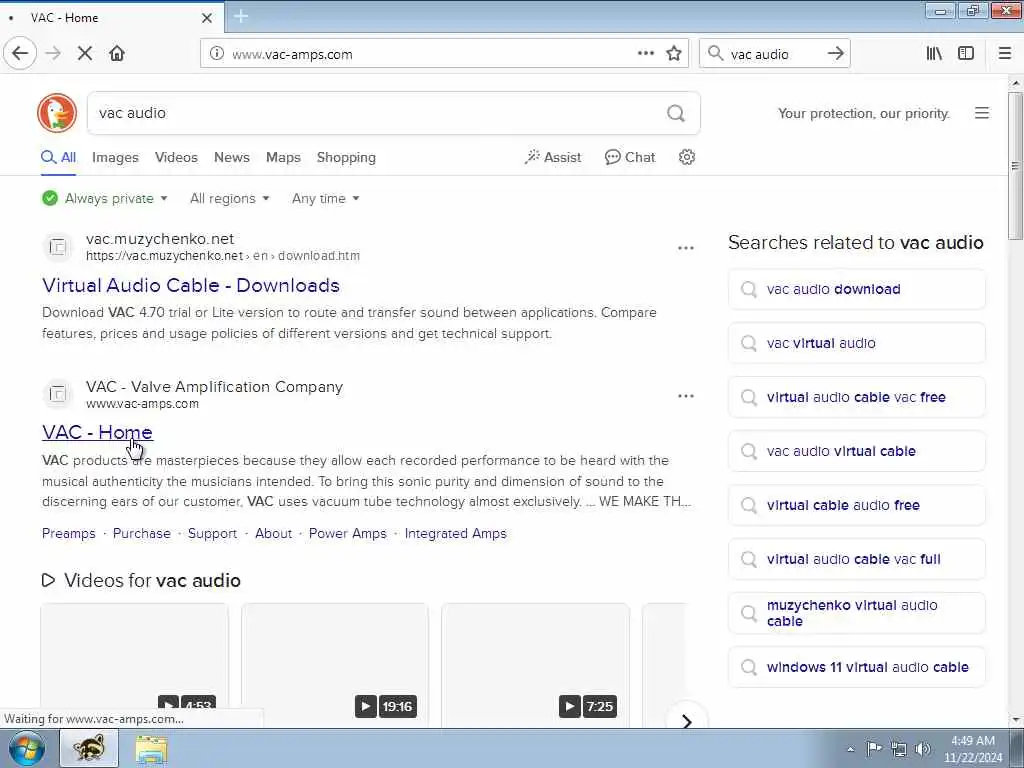Open the Purchase sitelink

pos(142,534)
